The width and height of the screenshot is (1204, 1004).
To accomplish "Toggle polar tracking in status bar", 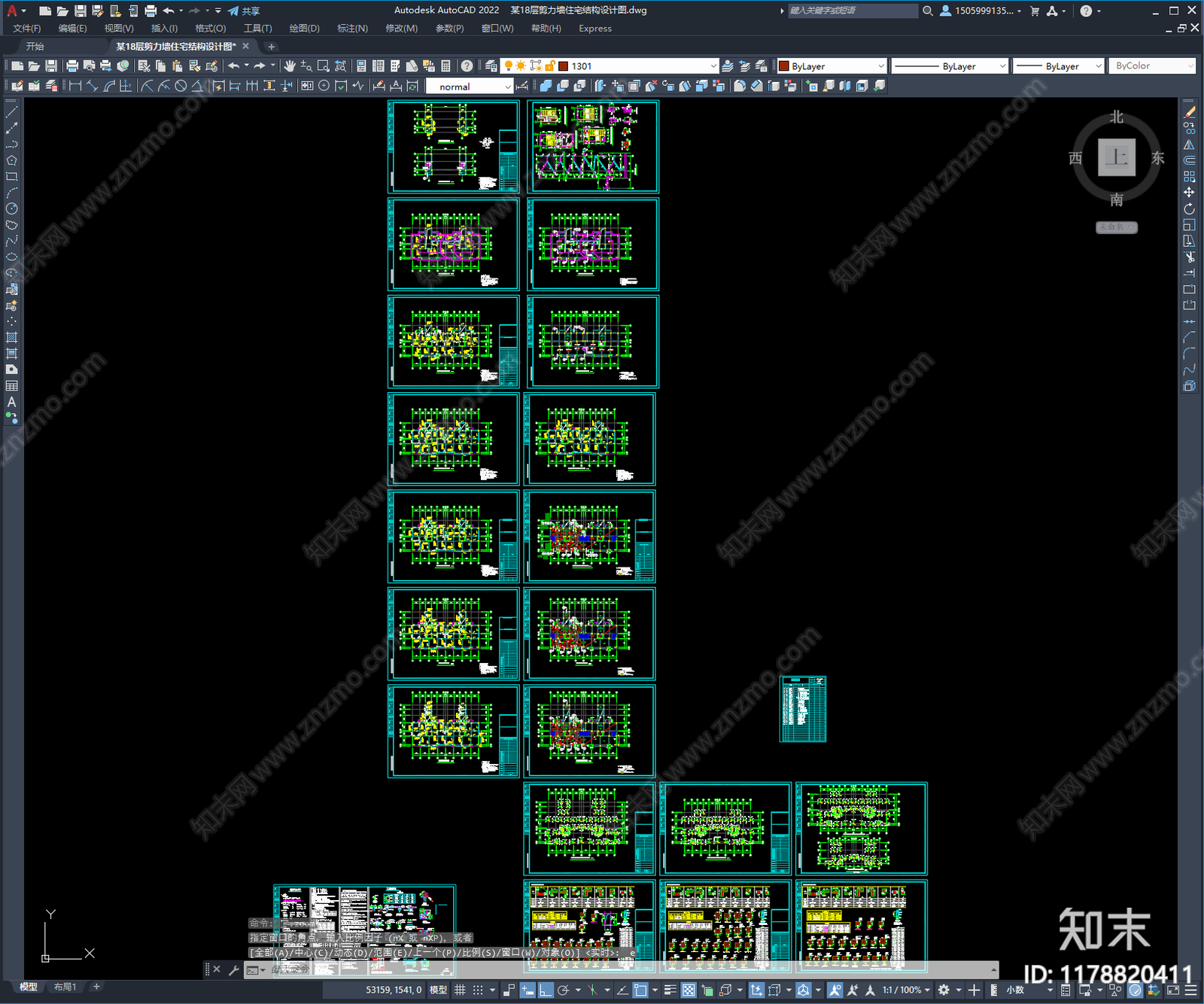I will click(563, 990).
